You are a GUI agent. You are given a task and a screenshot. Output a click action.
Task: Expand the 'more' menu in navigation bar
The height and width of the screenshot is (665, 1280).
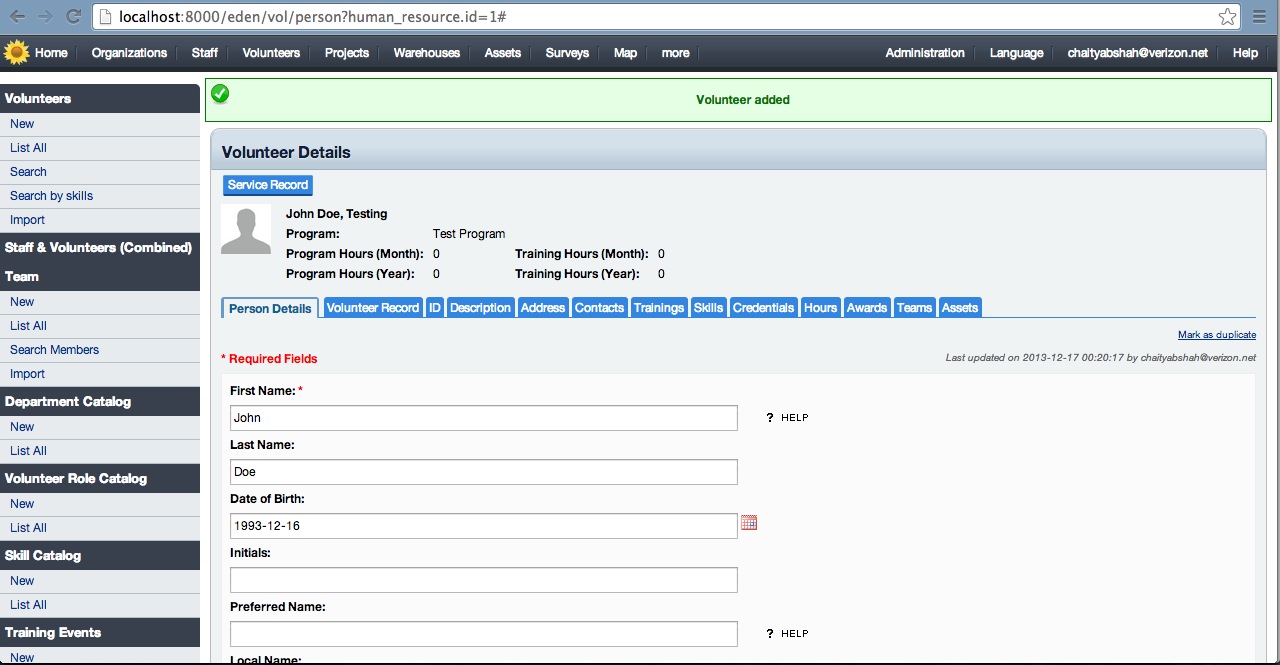[x=675, y=53]
